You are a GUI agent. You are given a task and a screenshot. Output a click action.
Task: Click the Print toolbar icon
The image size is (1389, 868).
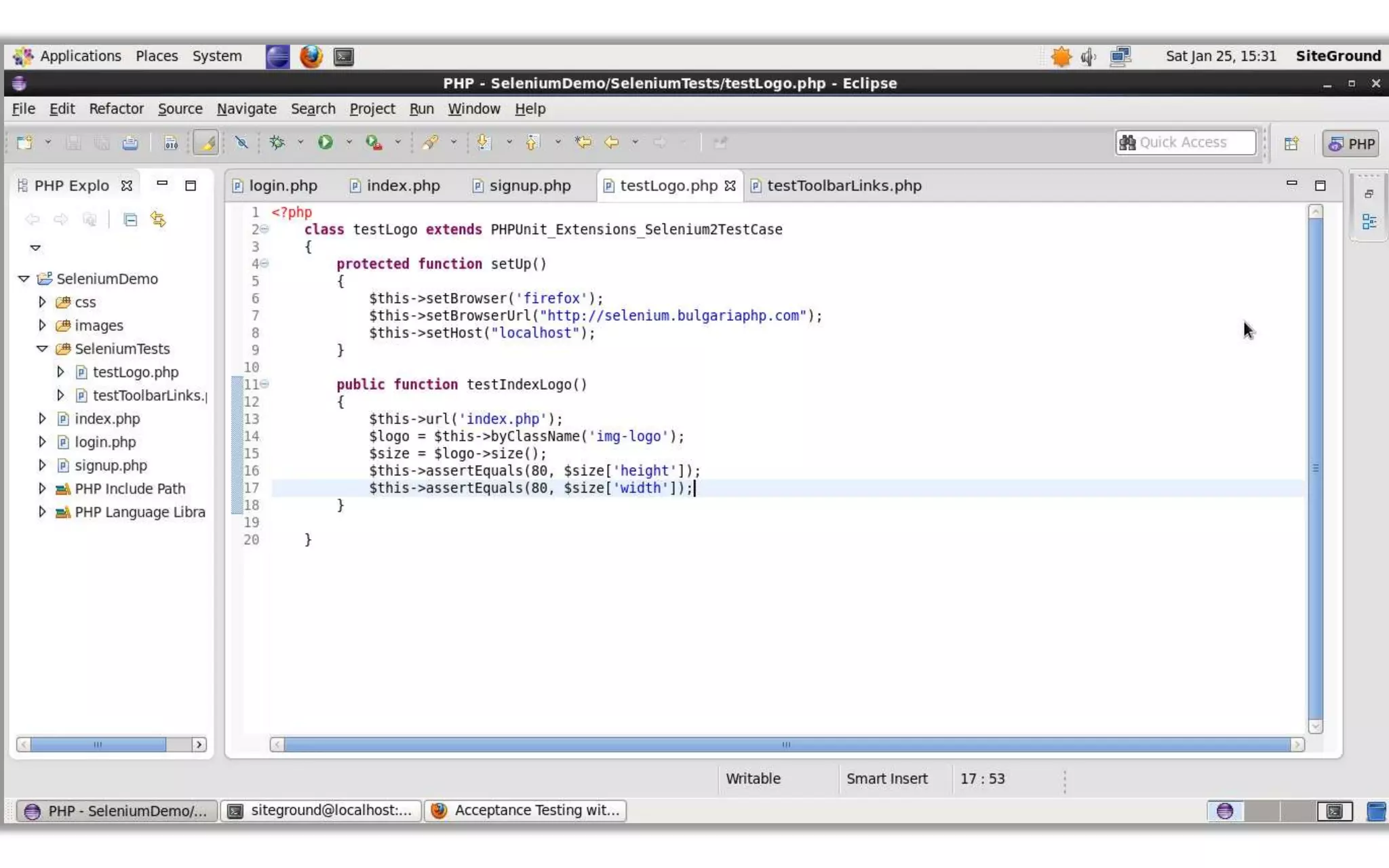[130, 143]
